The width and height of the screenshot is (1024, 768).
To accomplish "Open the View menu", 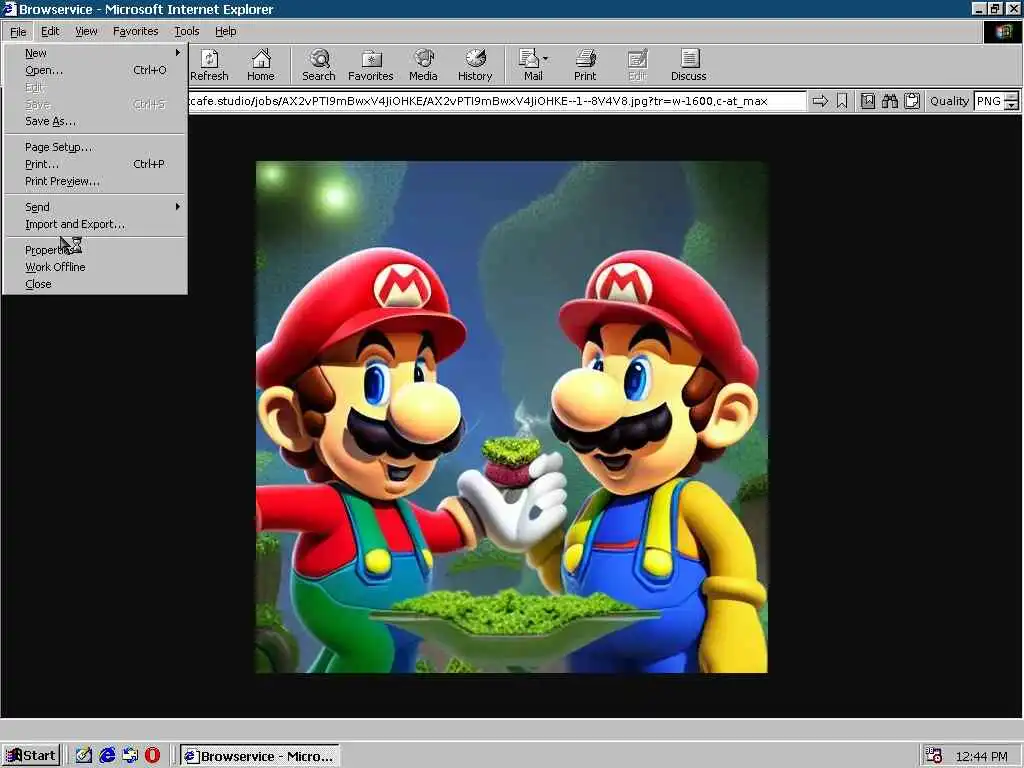I will (x=86, y=31).
